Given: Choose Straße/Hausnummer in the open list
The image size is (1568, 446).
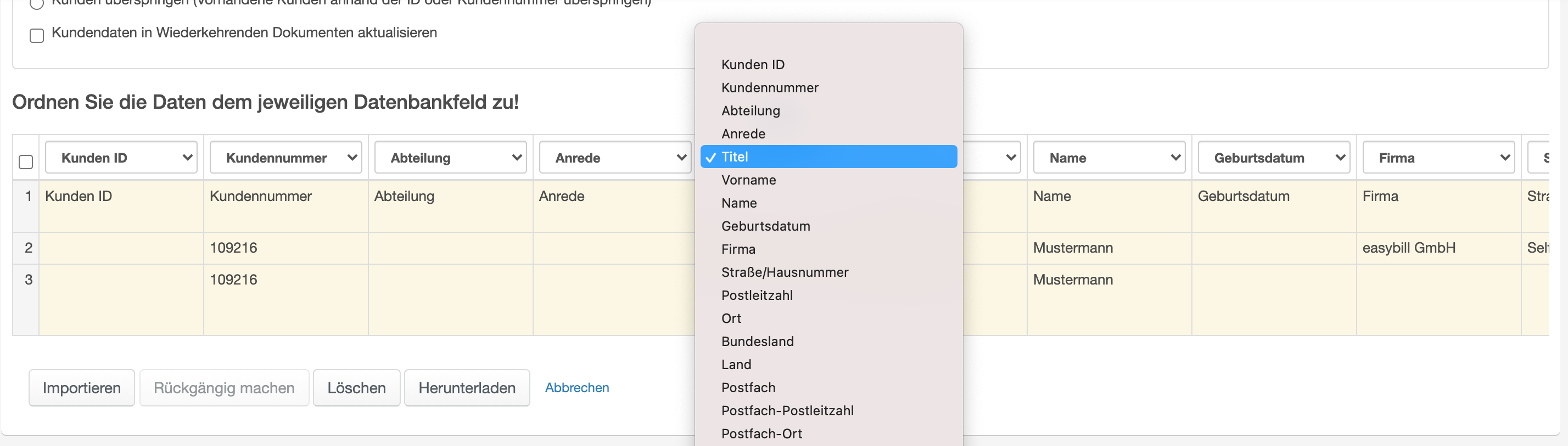Looking at the screenshot, I should 828,272.
